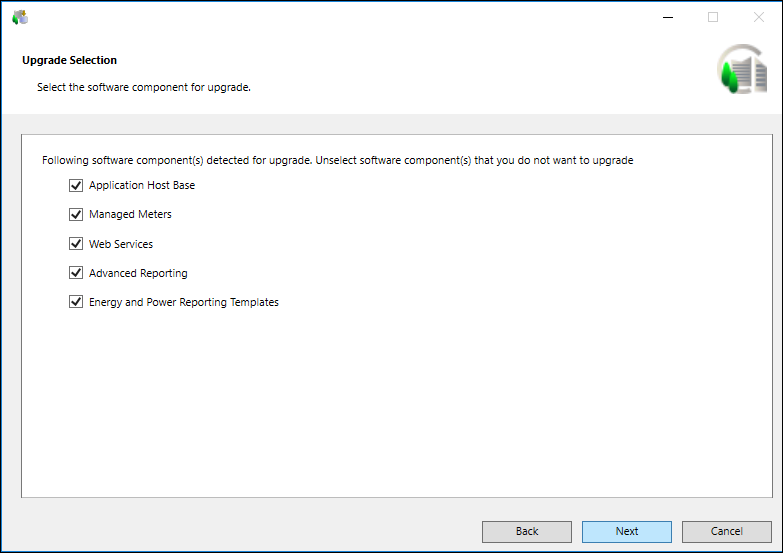
Task: Click the 'Managed Meters' label text
Action: (x=130, y=214)
